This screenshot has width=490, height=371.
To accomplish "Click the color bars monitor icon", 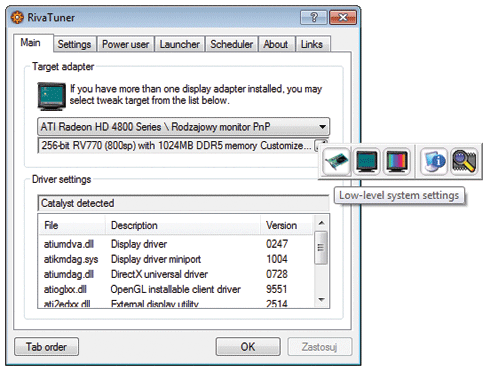I will [x=396, y=162].
